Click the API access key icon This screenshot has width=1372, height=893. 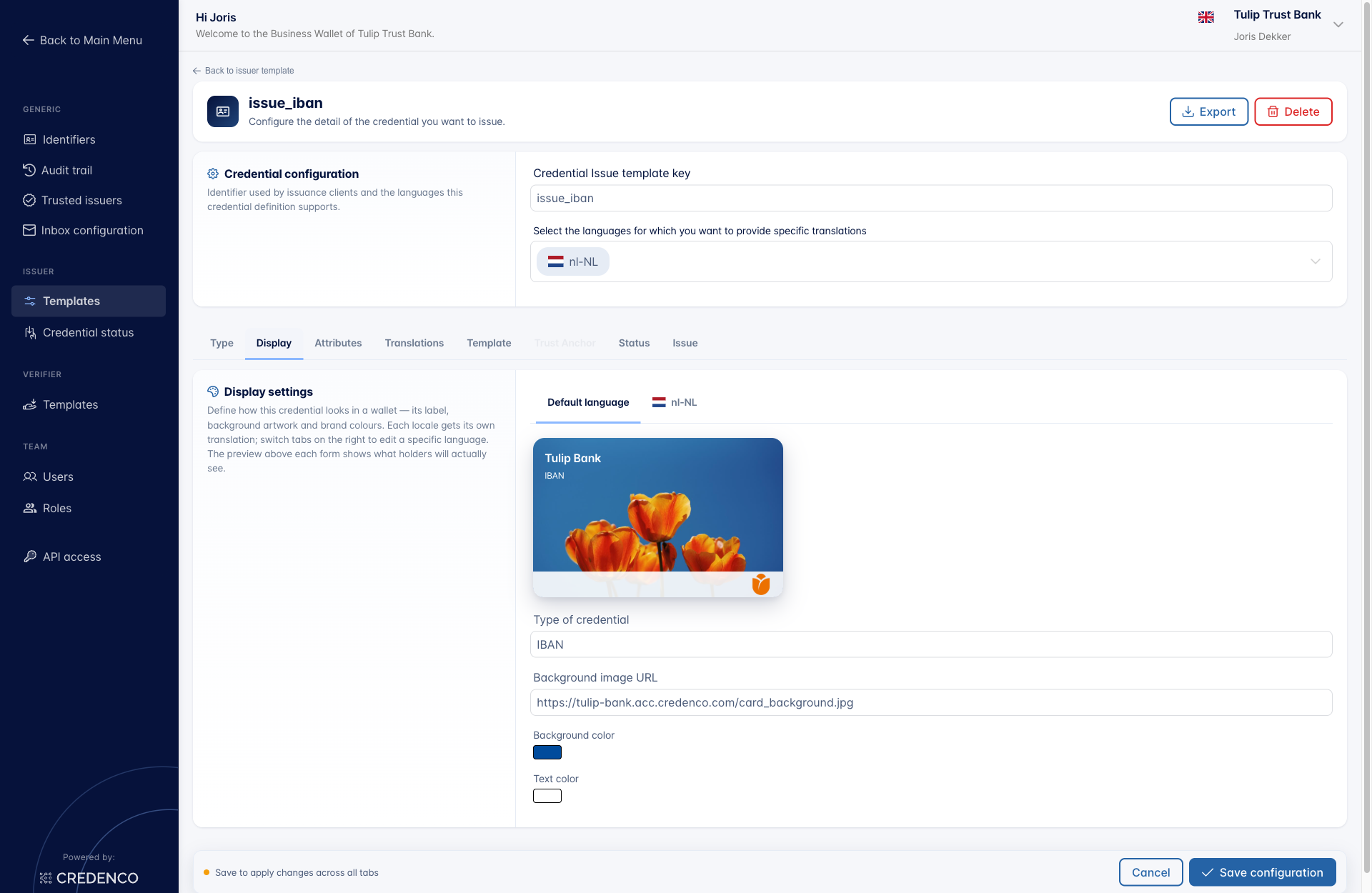click(30, 557)
